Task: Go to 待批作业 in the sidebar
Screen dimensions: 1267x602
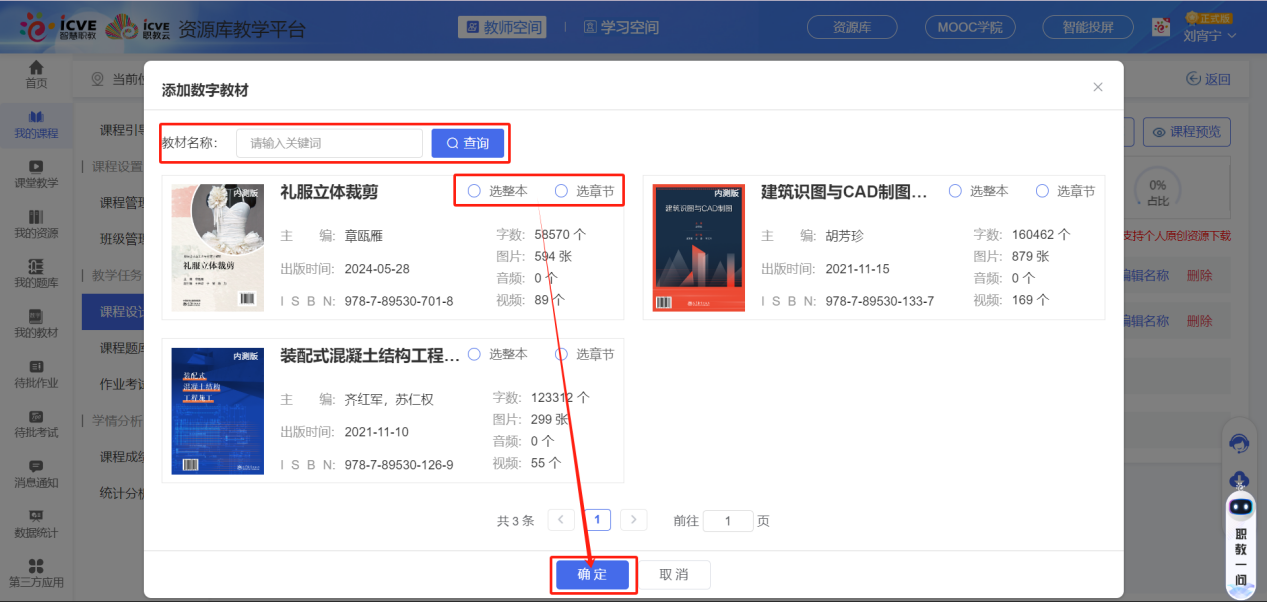Action: (36, 373)
